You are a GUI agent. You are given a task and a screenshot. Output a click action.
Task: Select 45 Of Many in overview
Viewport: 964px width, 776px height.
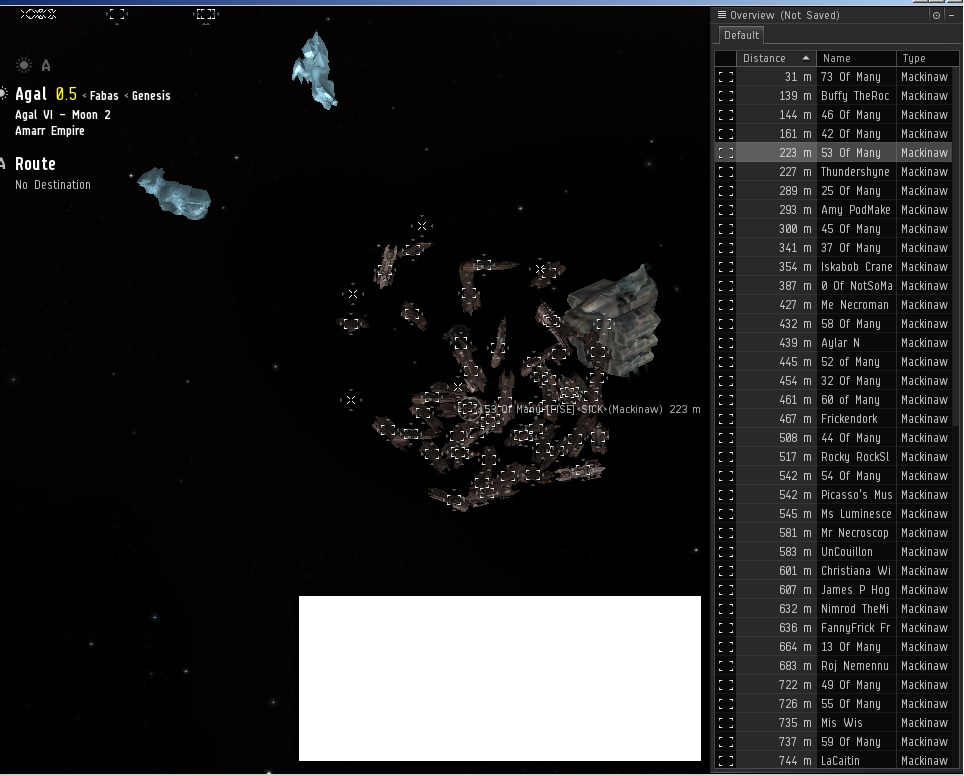[x=833, y=229]
